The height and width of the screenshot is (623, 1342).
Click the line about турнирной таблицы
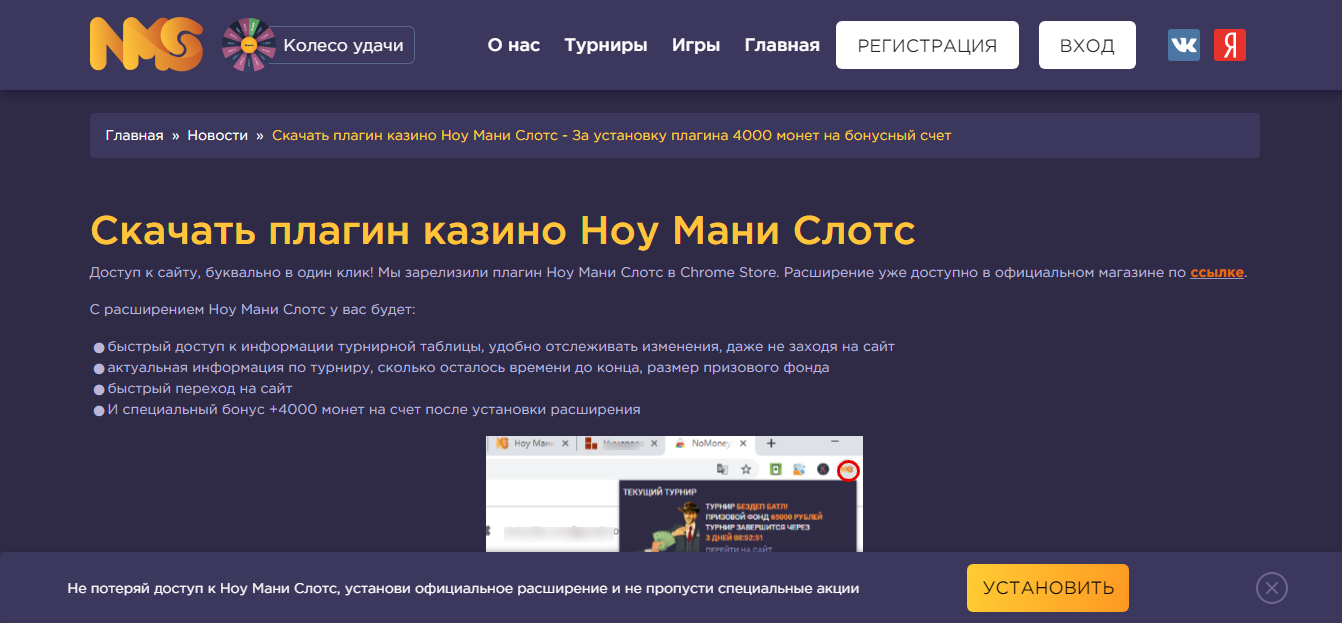click(x=501, y=347)
